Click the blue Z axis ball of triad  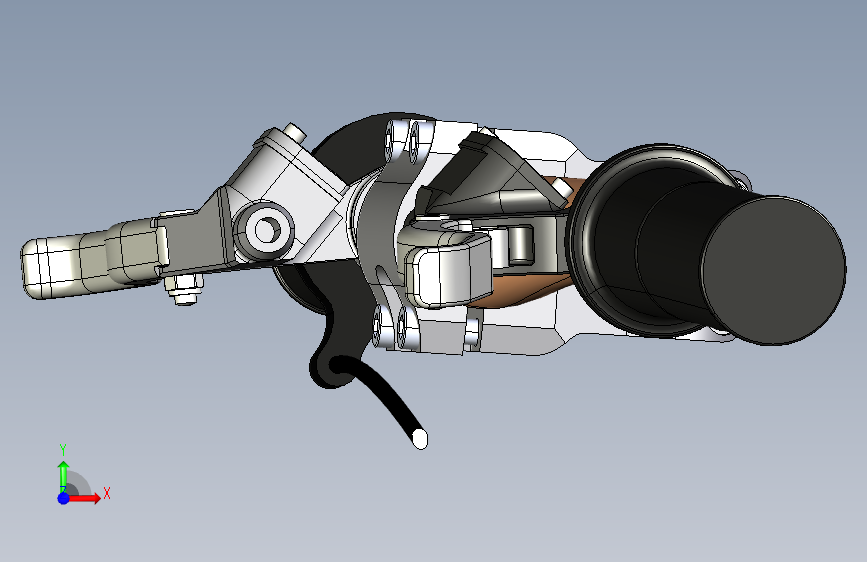pyautogui.click(x=64, y=498)
